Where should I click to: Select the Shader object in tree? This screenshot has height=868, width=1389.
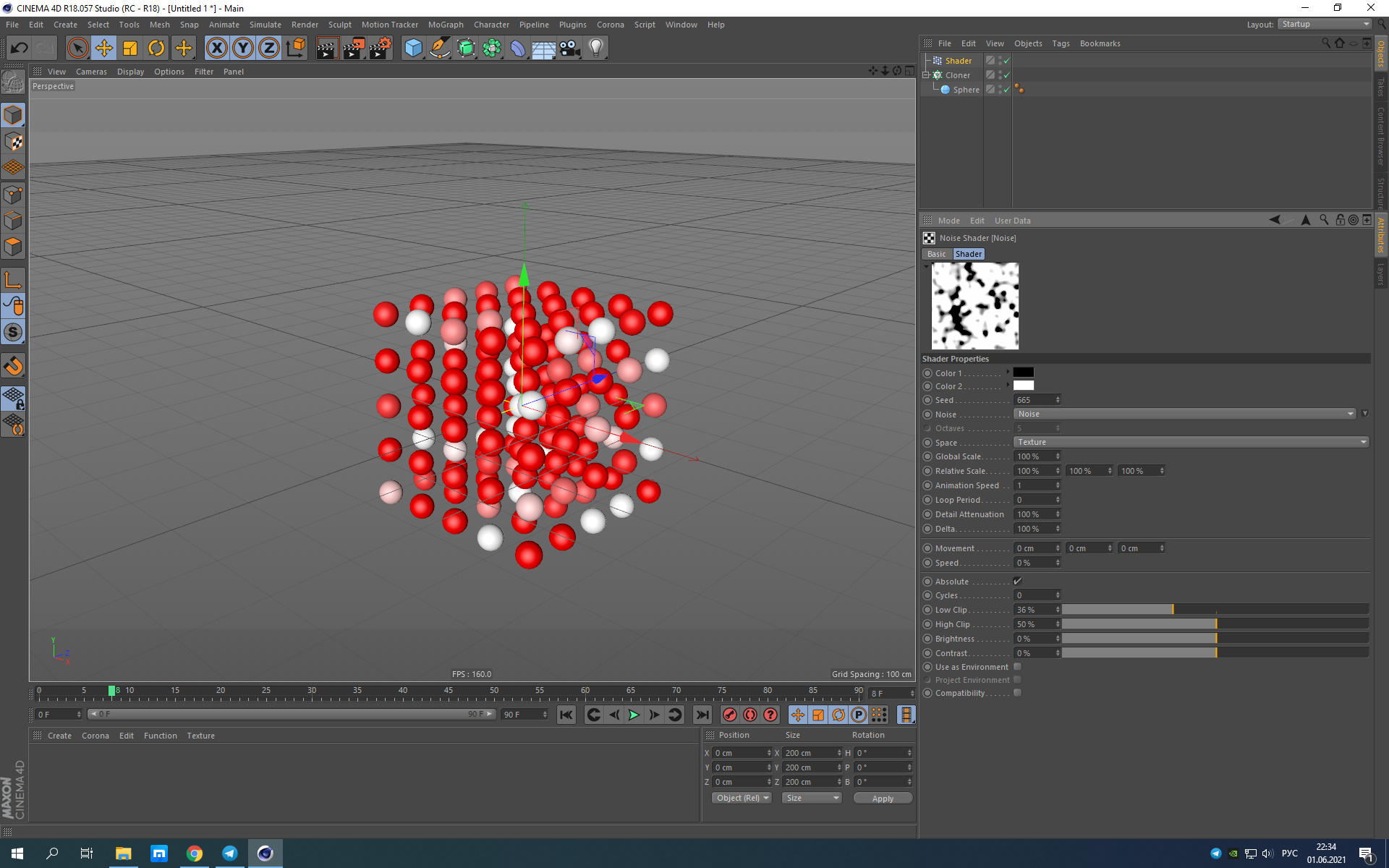click(958, 61)
